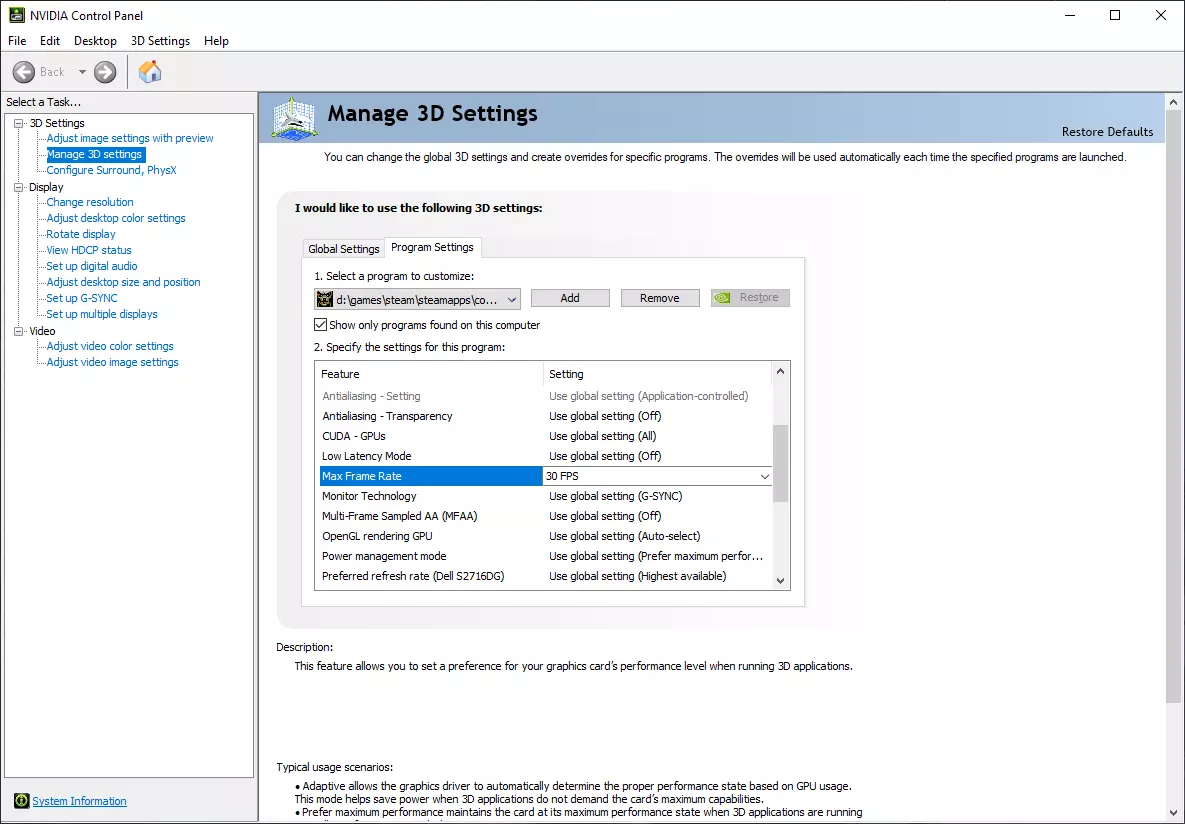Collapse the Video tree node

[19, 331]
